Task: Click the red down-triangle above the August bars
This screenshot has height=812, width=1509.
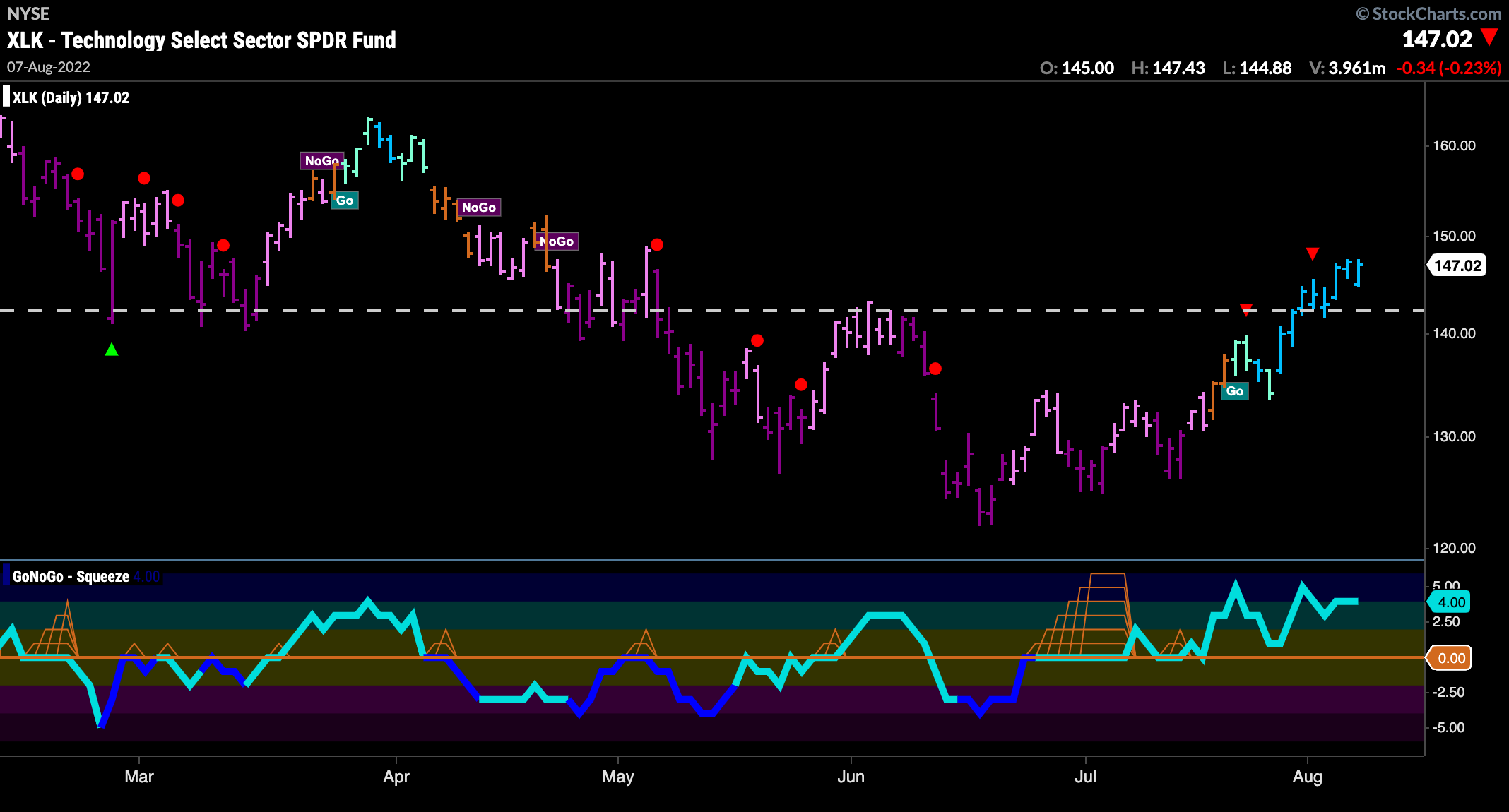Action: click(x=1313, y=253)
